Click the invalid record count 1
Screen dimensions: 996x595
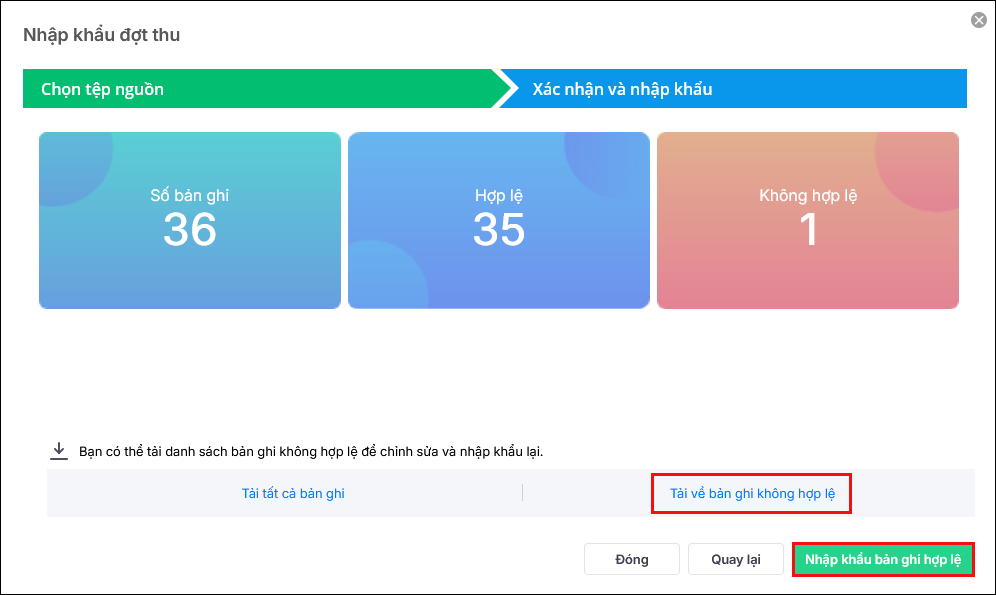(x=808, y=229)
